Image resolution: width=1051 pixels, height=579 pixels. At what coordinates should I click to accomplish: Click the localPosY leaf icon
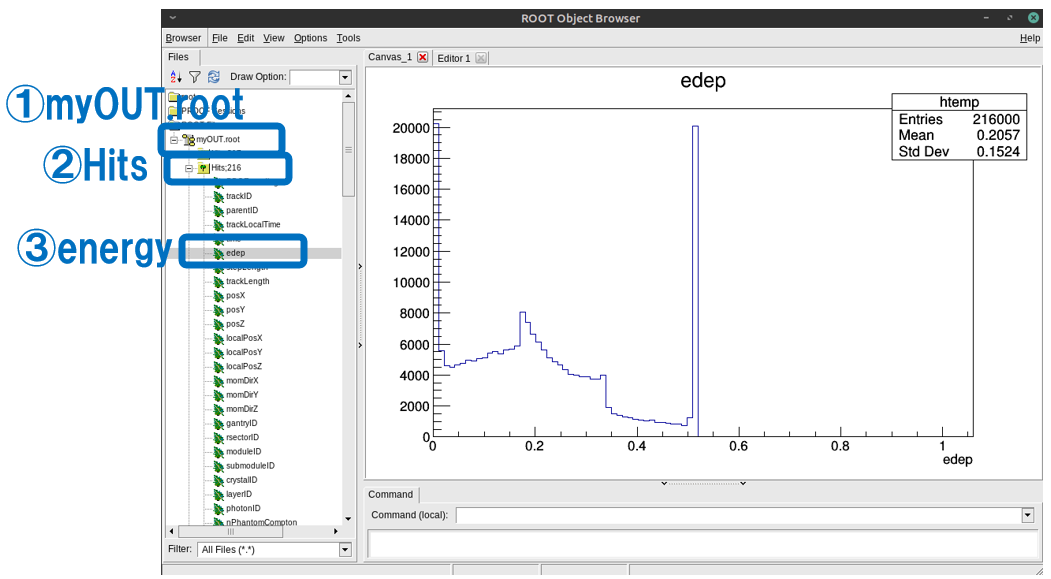pyautogui.click(x=219, y=352)
